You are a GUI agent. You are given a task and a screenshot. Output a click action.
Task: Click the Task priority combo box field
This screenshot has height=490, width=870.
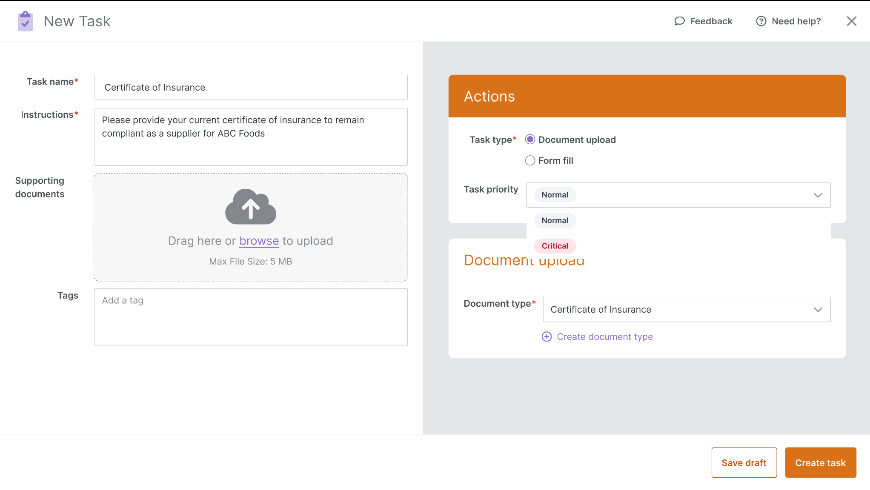[x=678, y=195]
